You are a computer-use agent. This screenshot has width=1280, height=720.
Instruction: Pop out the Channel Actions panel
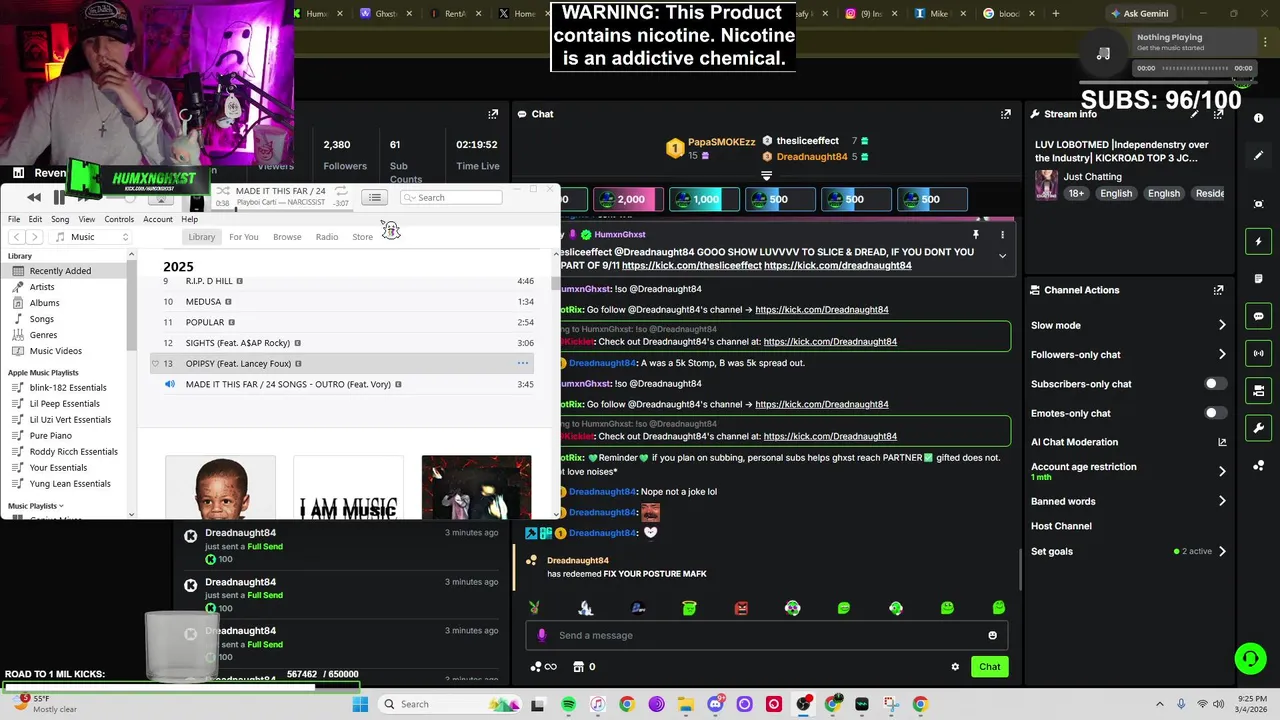pos(1218,290)
